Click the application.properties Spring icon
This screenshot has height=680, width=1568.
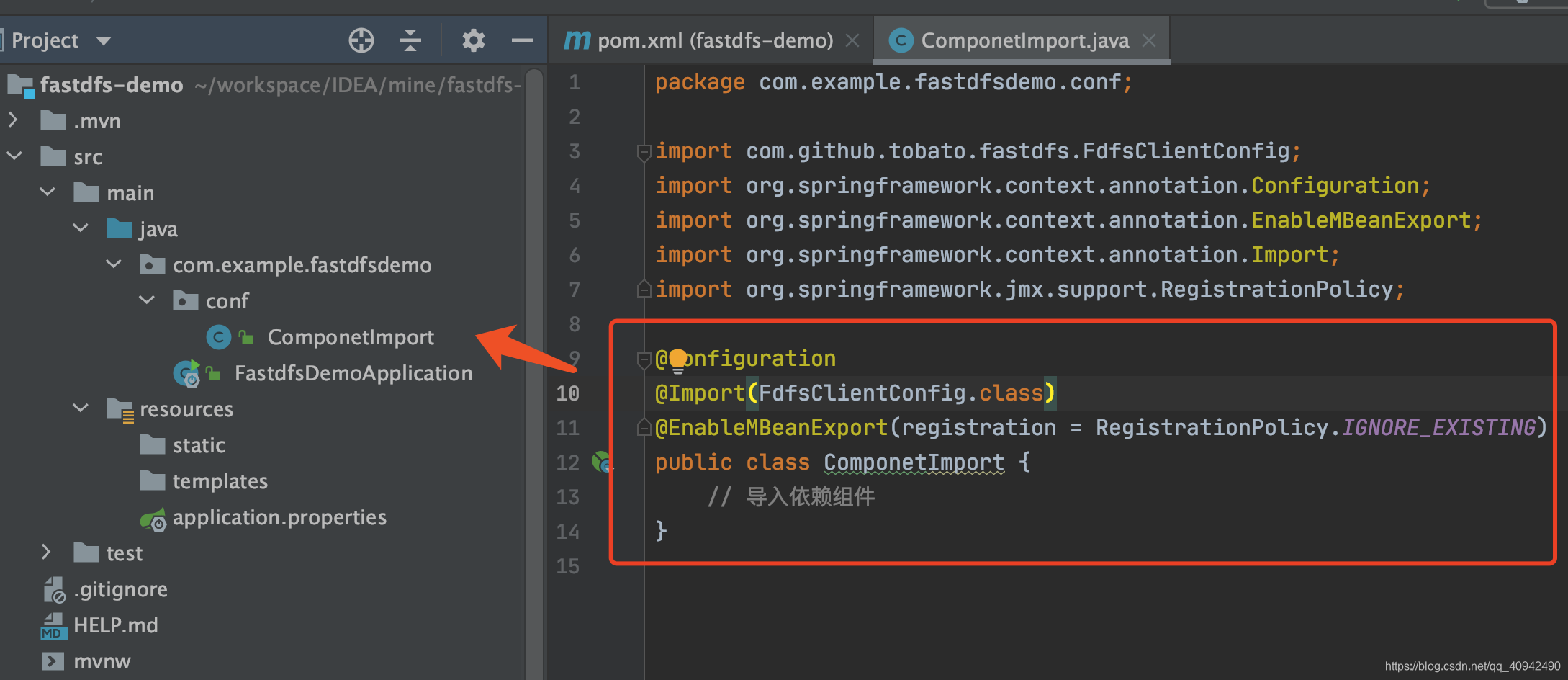pyautogui.click(x=153, y=519)
